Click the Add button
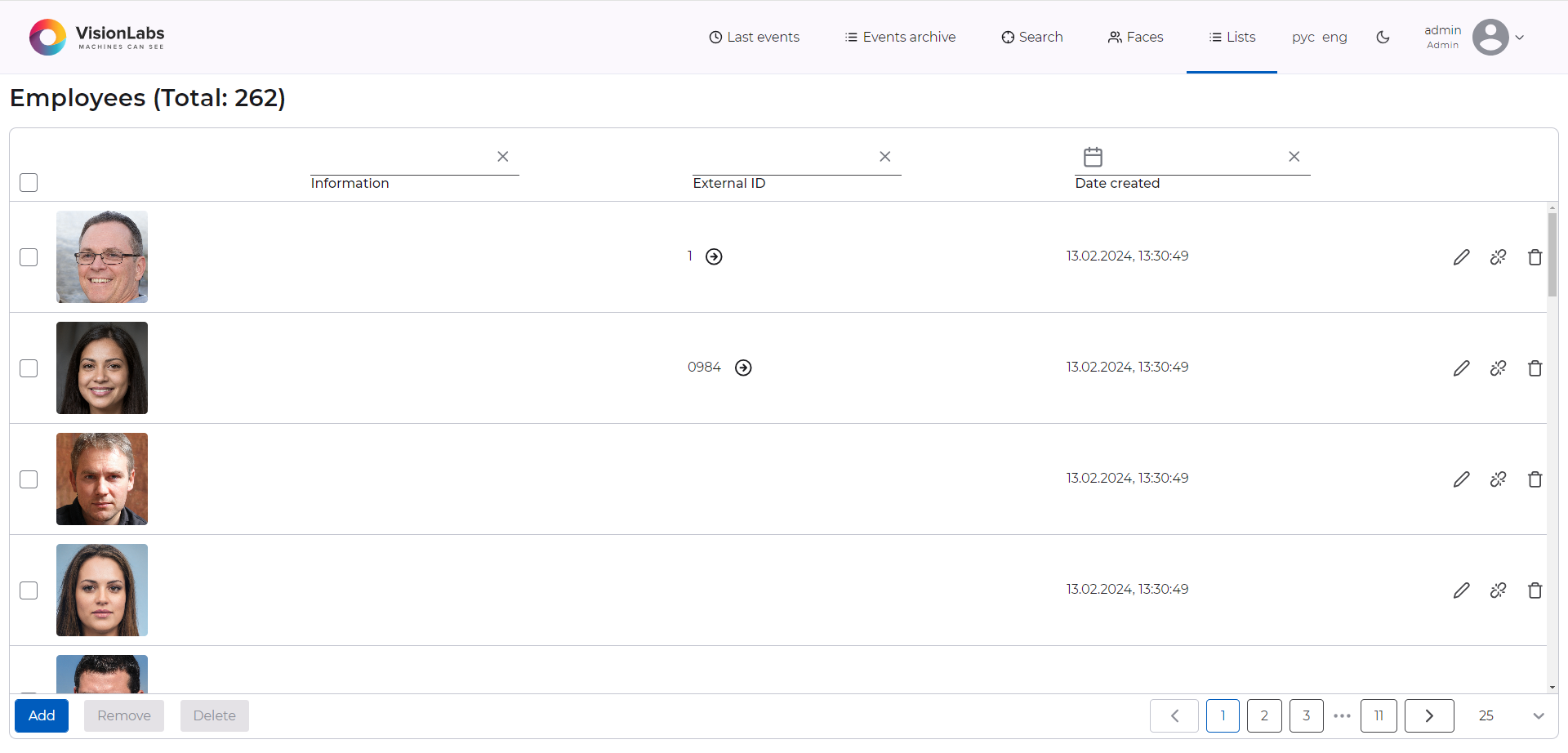1568x753 pixels. click(42, 715)
